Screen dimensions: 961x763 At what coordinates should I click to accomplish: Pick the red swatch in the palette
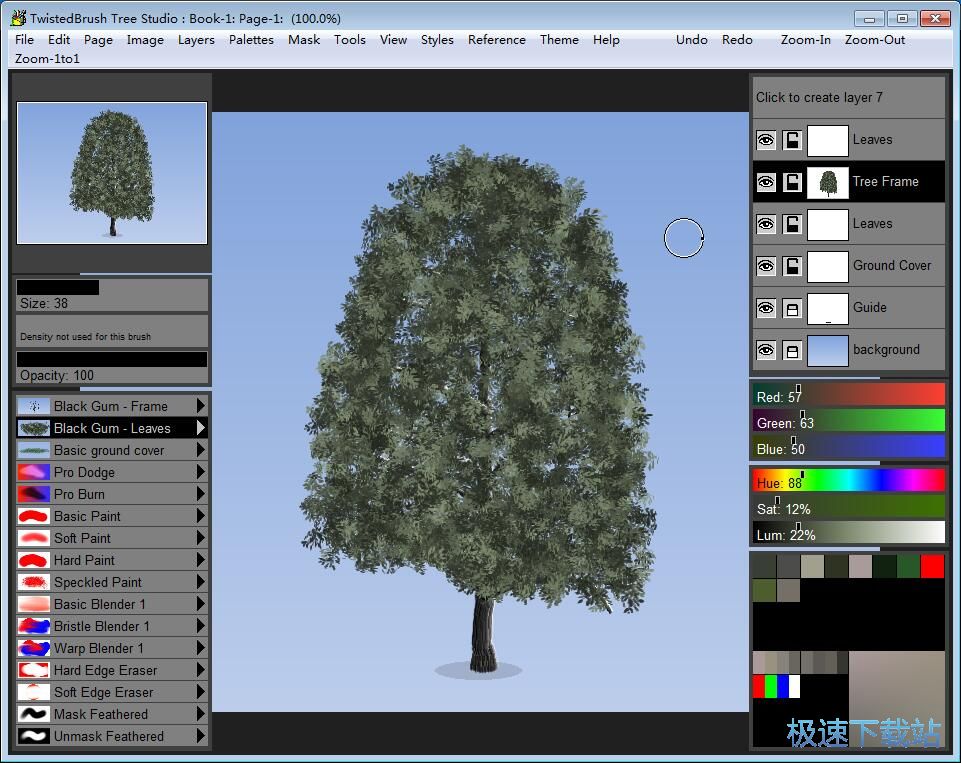(932, 567)
